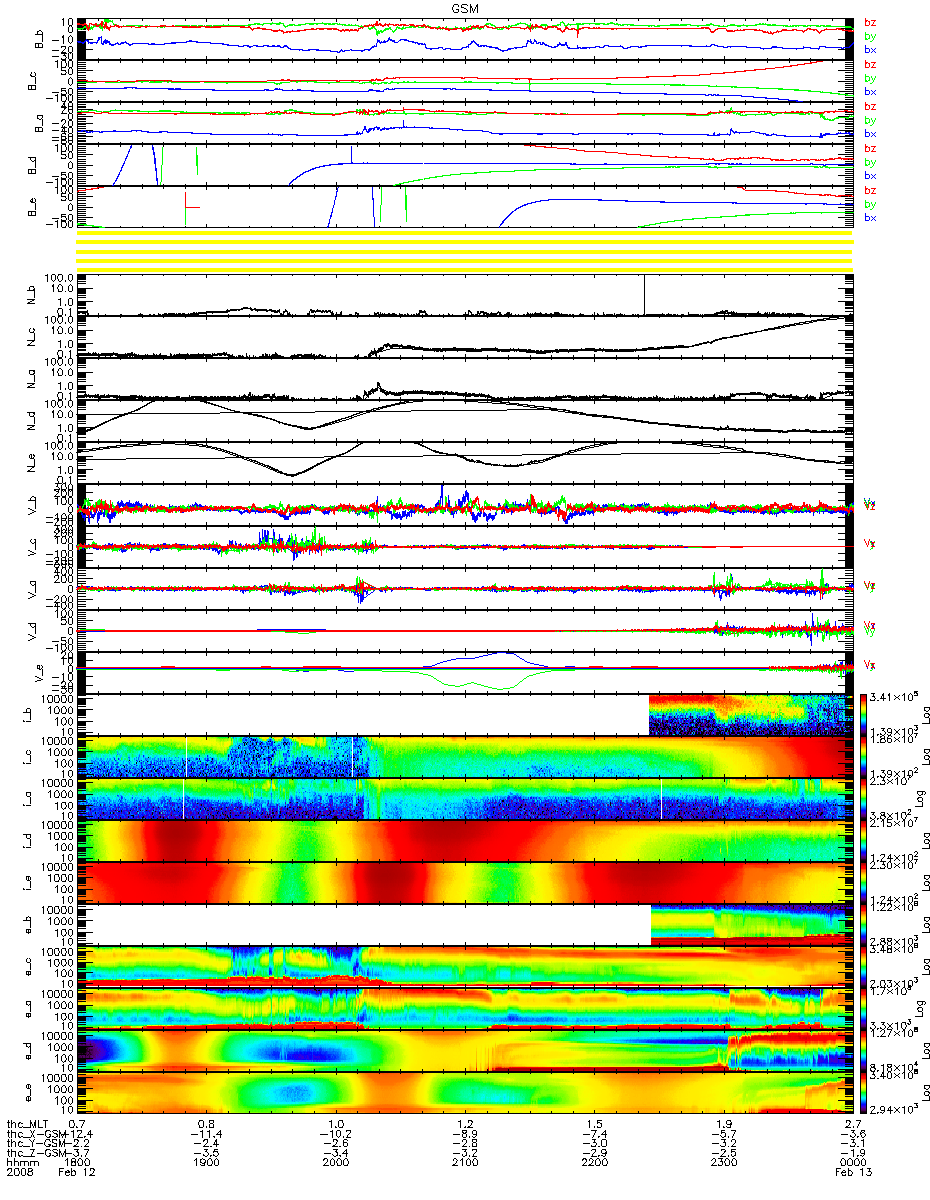Click the bz legend of B_a panel
Viewport: 930px width, 1200px height.
click(x=870, y=106)
